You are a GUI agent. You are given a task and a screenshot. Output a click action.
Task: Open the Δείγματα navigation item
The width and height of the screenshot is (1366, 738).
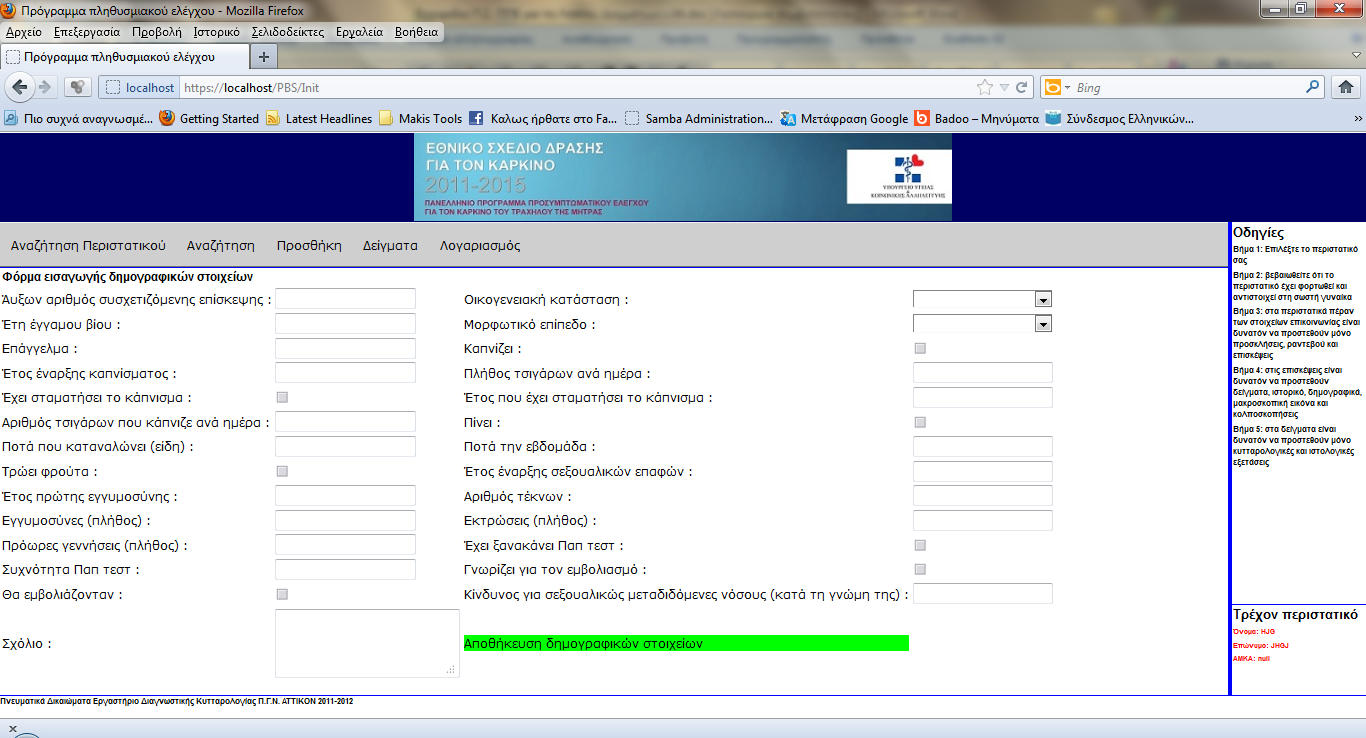tap(390, 246)
